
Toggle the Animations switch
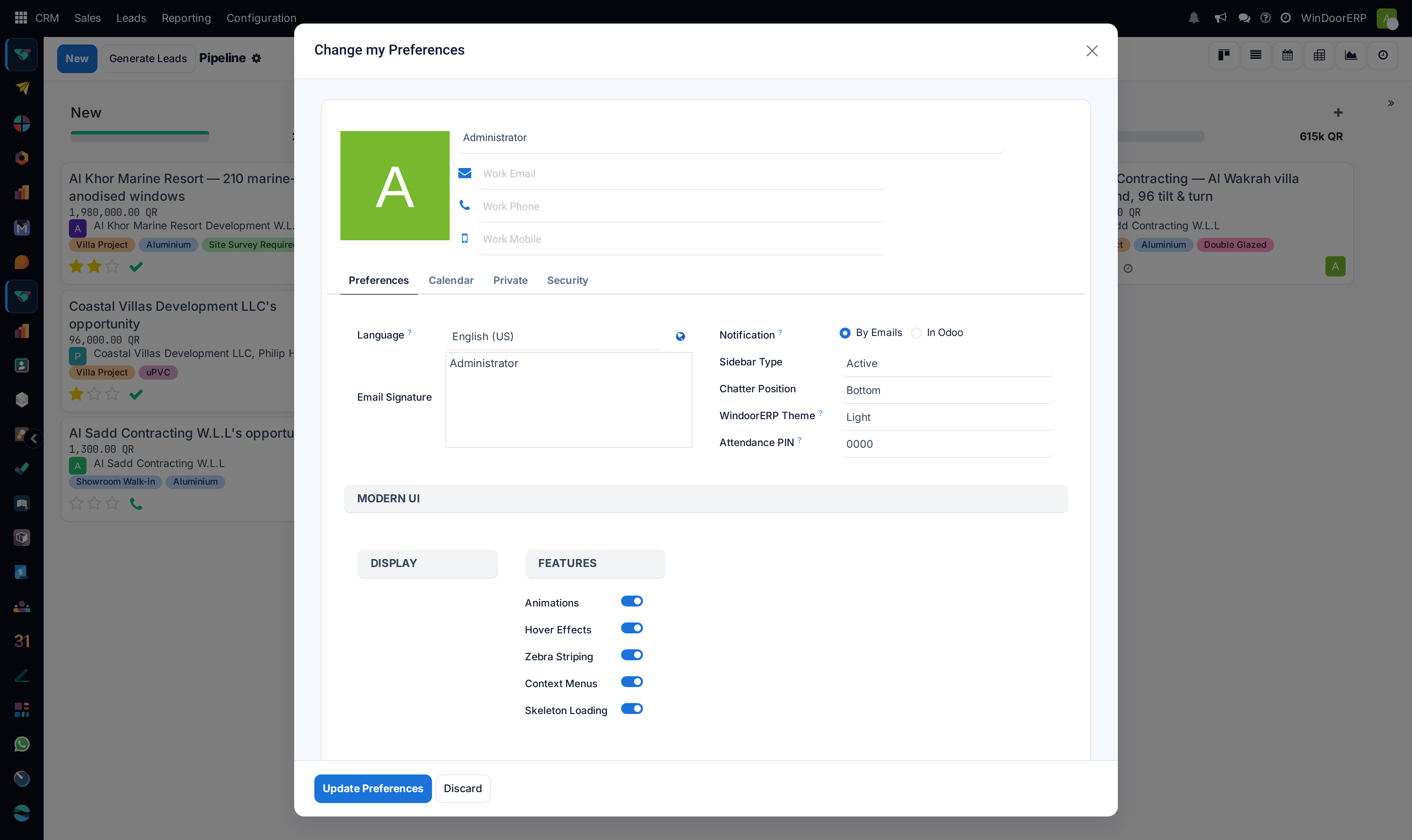pos(632,601)
